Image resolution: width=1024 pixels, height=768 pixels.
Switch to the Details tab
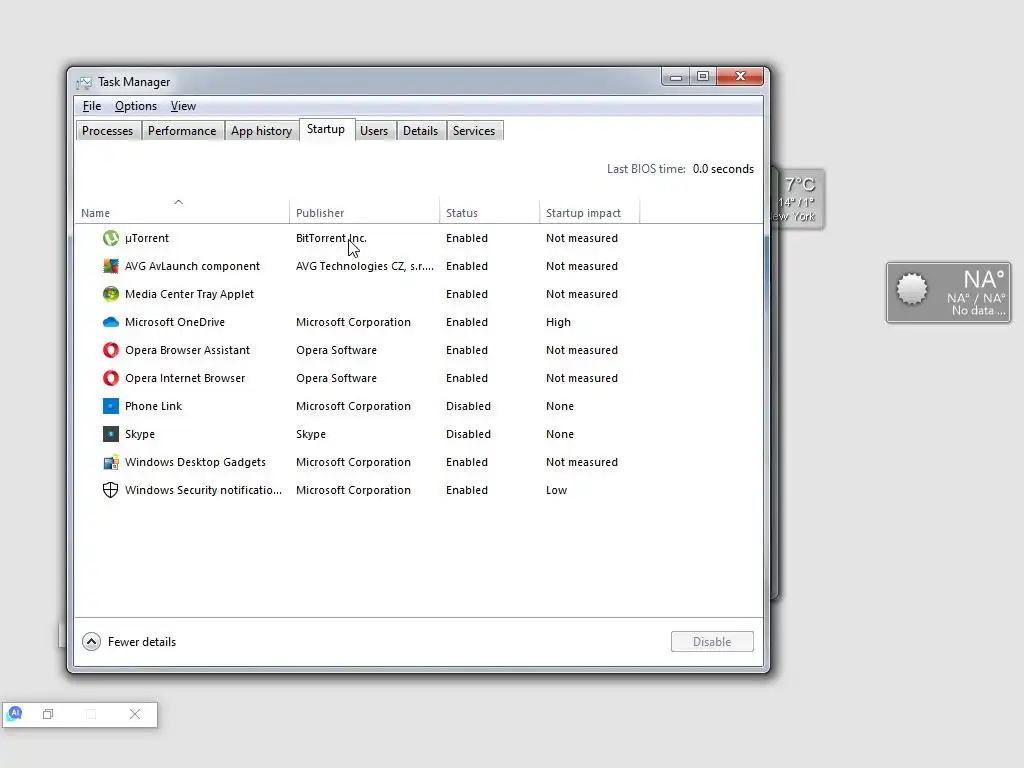coord(421,131)
